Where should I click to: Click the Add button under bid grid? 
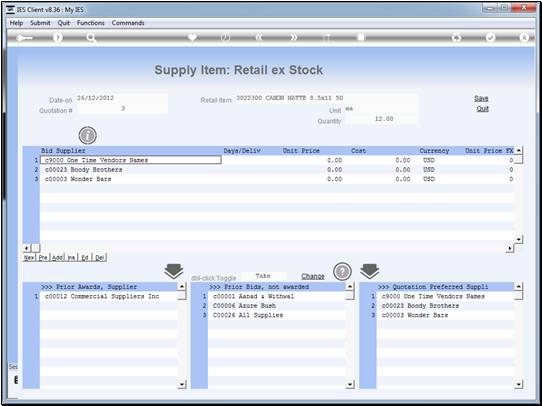(x=57, y=257)
